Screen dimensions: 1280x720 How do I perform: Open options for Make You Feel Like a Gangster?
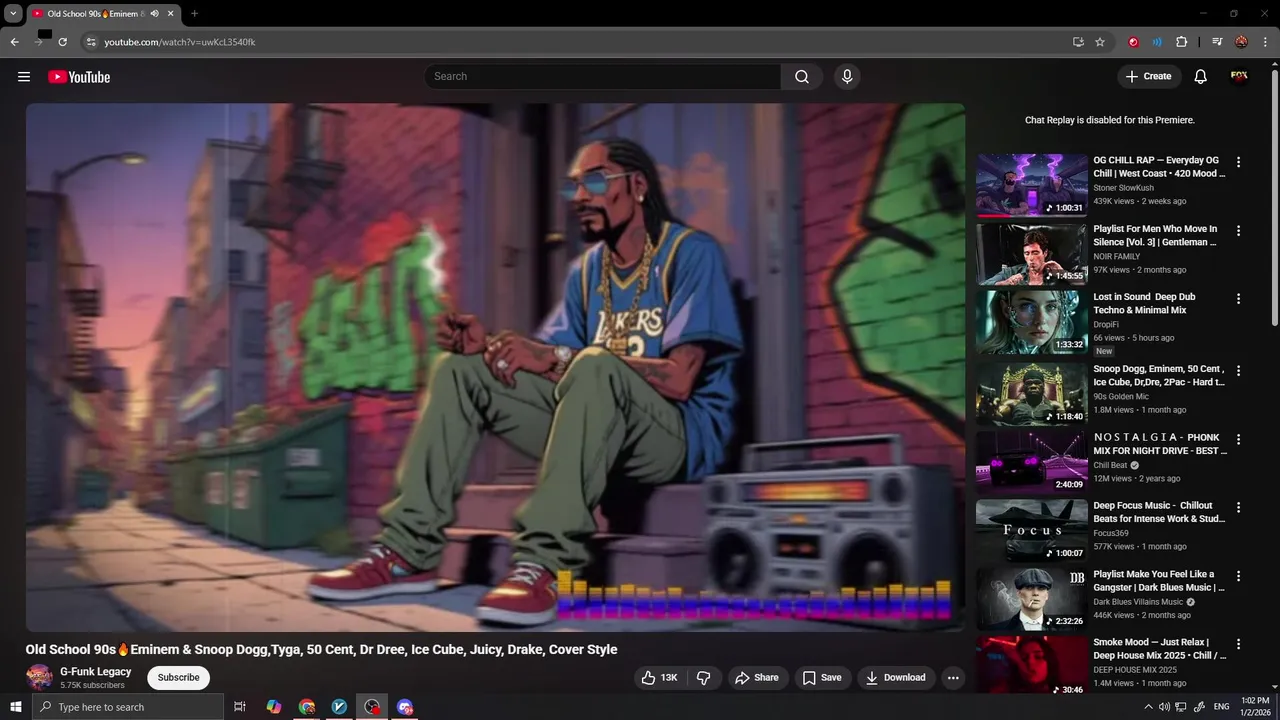tap(1238, 577)
